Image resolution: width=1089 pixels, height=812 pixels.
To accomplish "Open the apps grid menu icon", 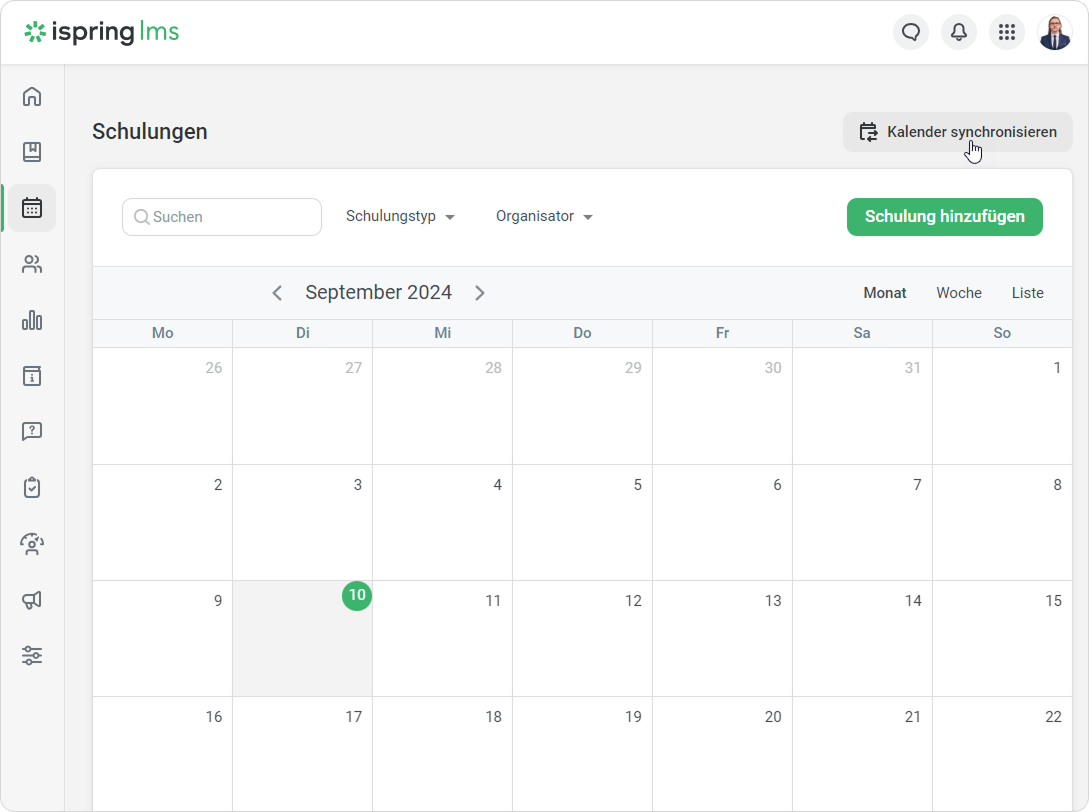I will [x=1006, y=32].
